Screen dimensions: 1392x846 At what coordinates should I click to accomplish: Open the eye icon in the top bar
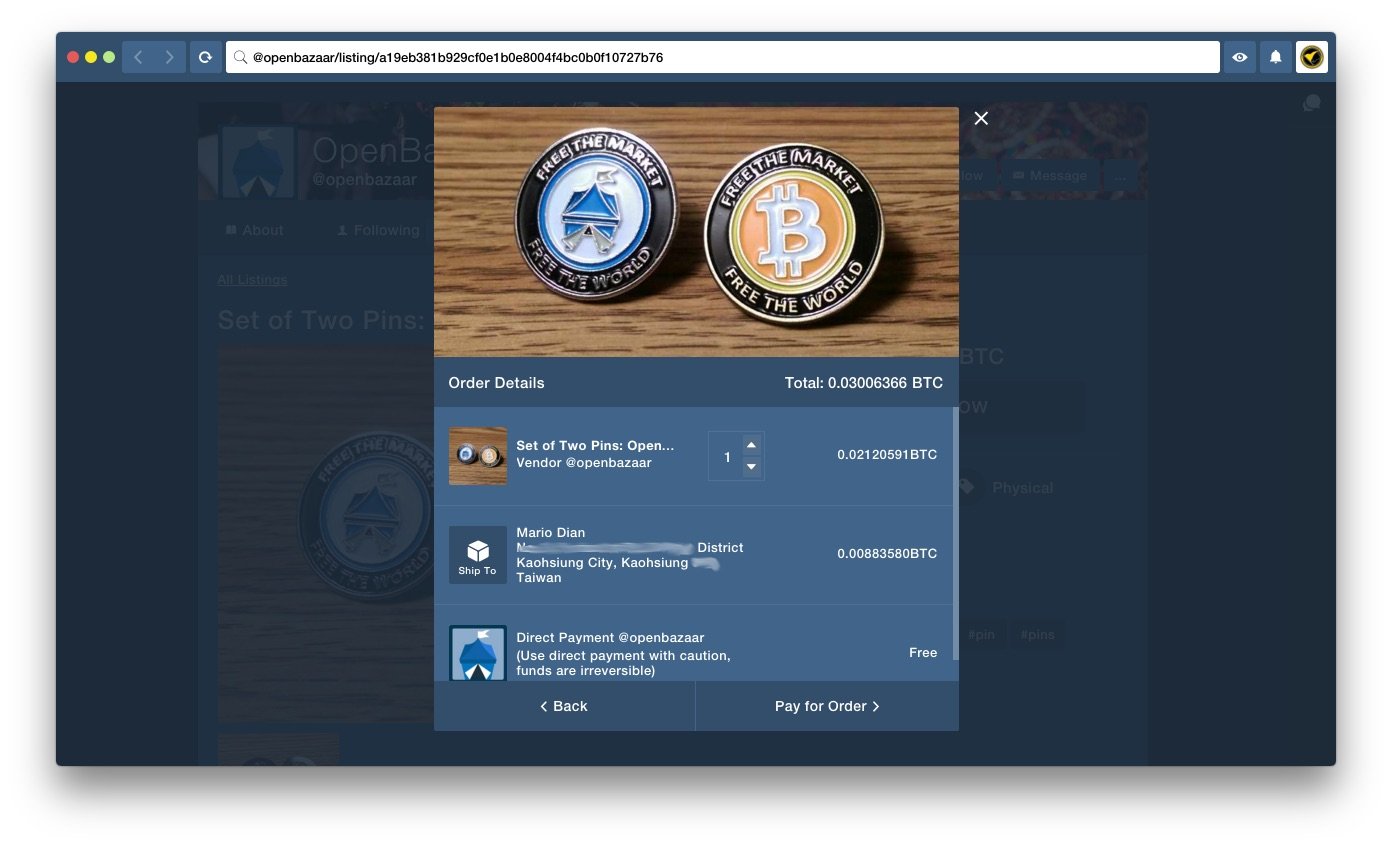(1240, 57)
